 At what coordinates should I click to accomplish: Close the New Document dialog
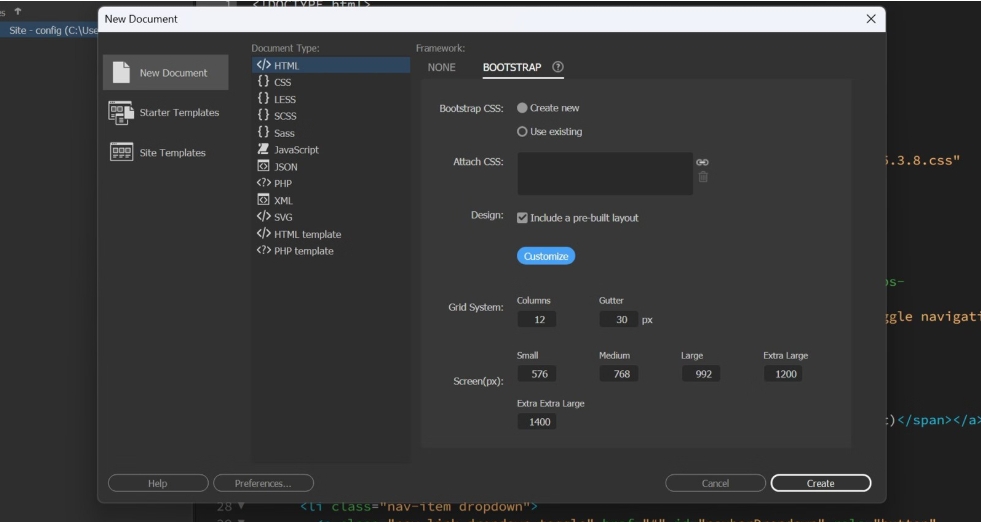tap(871, 19)
